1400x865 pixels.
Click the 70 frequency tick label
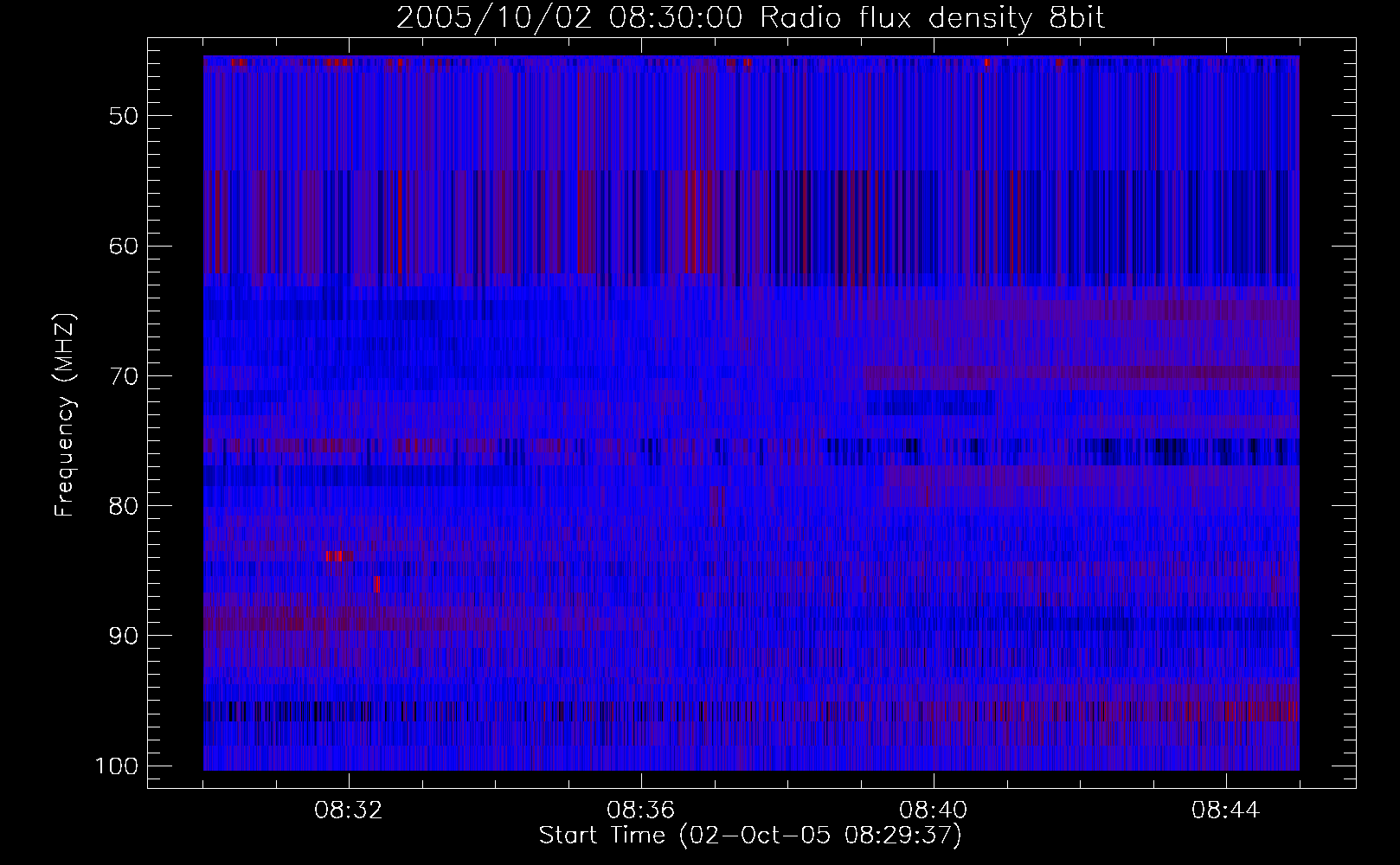[123, 376]
